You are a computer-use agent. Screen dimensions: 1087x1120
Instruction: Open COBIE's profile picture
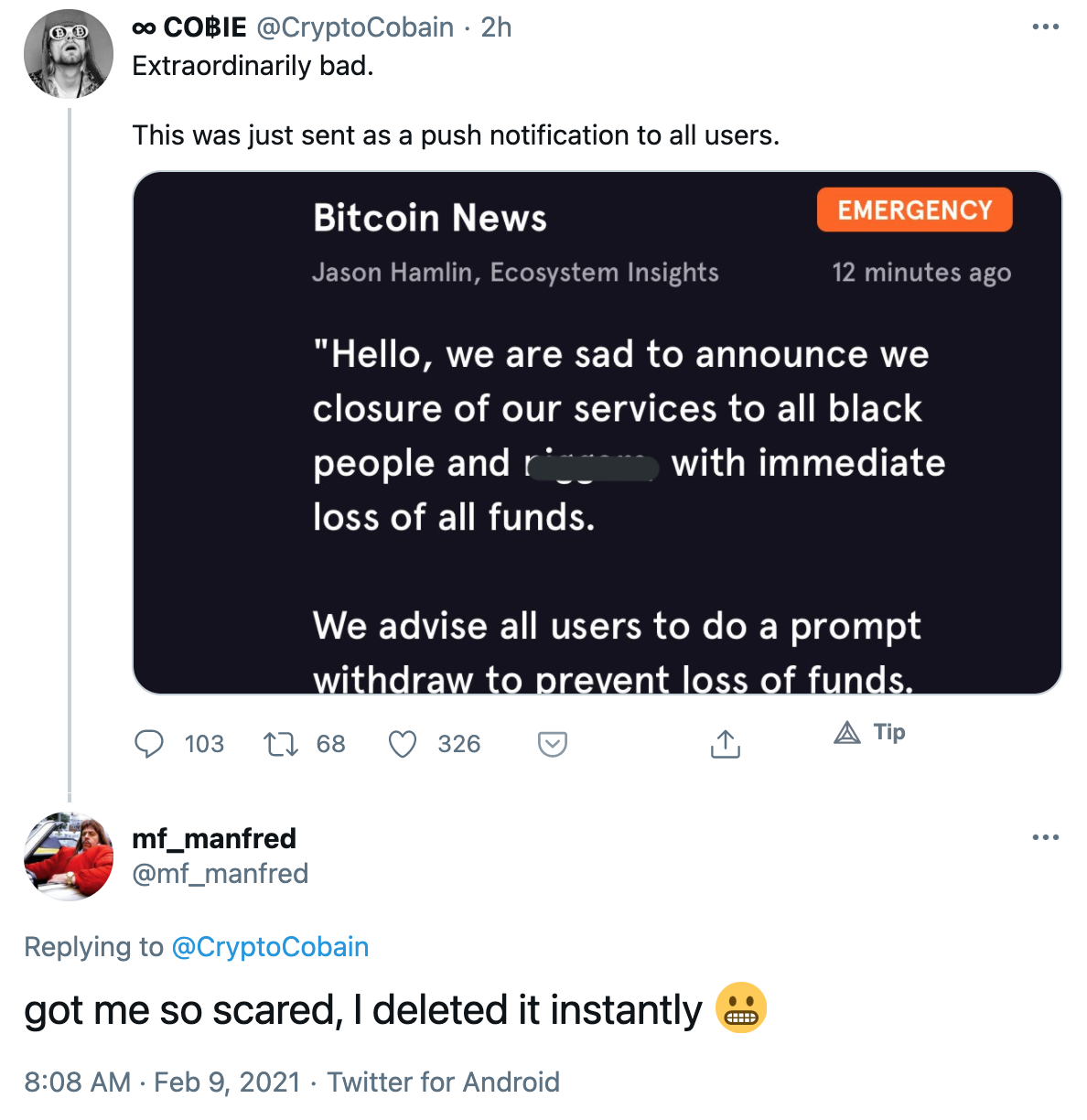[x=69, y=54]
